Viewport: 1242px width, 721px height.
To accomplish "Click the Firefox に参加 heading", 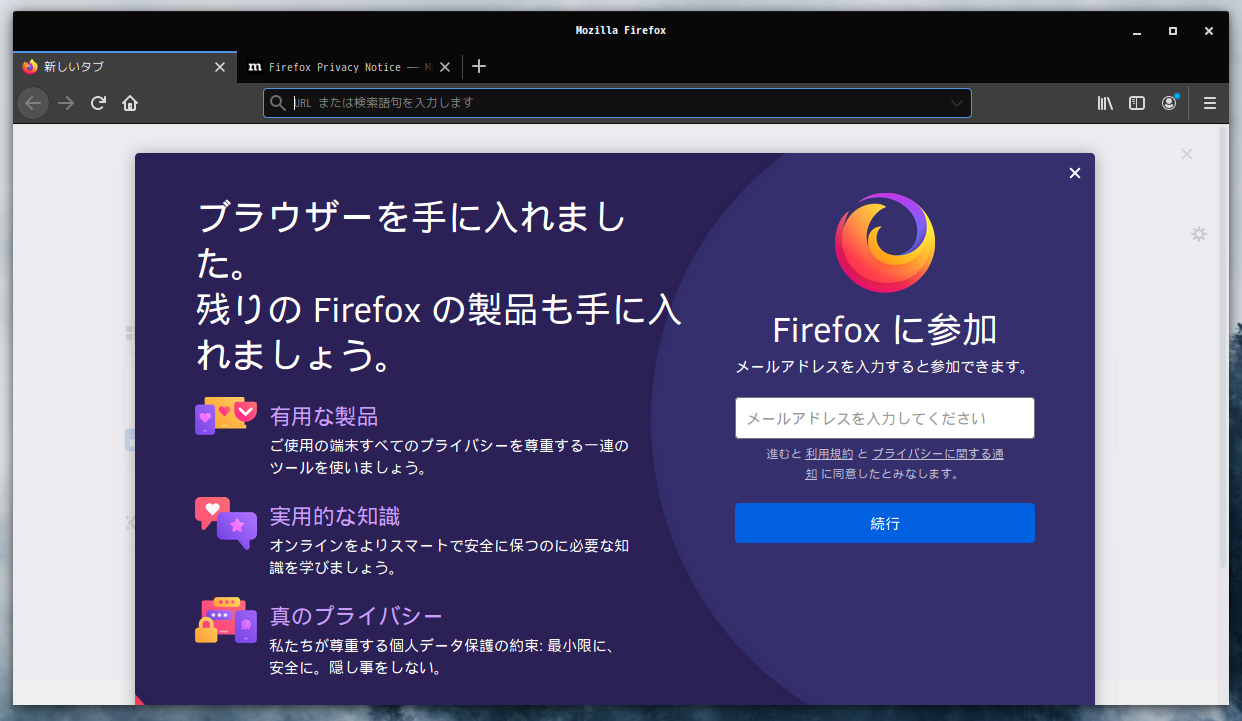I will click(885, 330).
